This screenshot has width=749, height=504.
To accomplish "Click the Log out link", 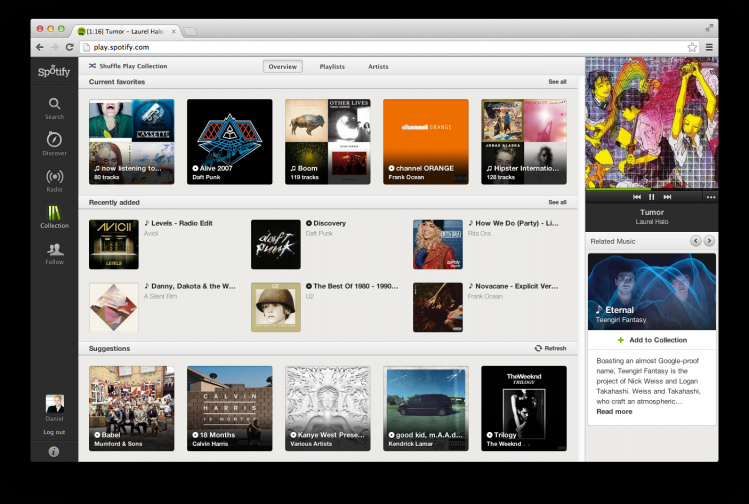I will 54,432.
